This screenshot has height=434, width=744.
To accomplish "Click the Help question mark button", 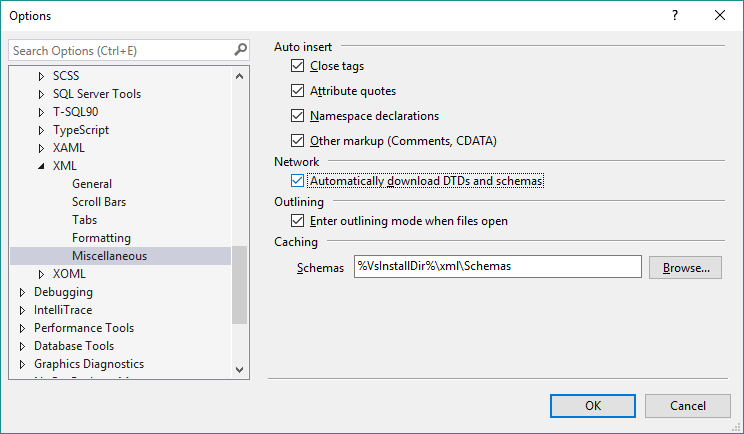I will point(675,16).
